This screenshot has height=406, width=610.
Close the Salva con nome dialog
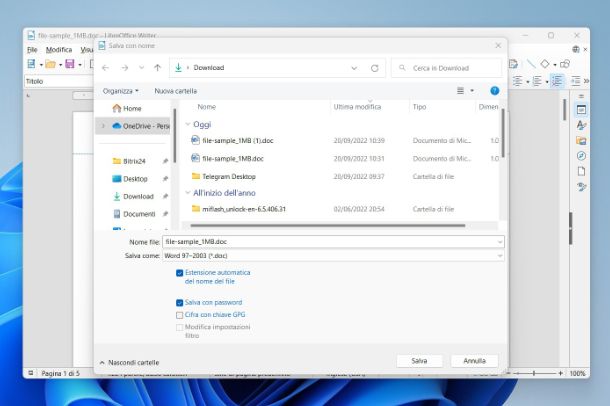(x=498, y=46)
